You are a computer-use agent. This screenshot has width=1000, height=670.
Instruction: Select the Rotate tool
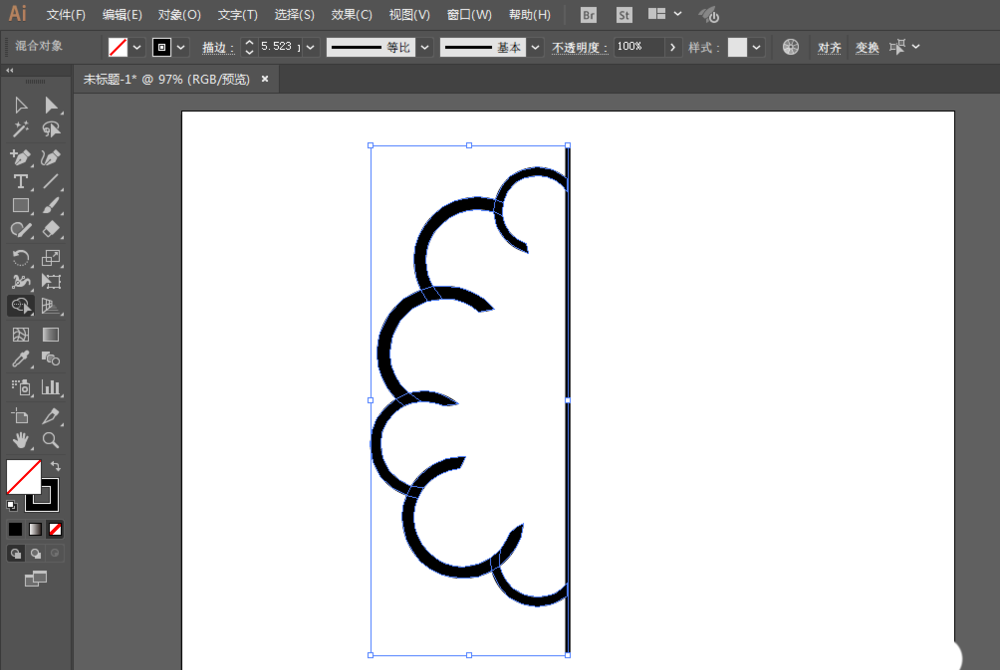click(x=20, y=257)
